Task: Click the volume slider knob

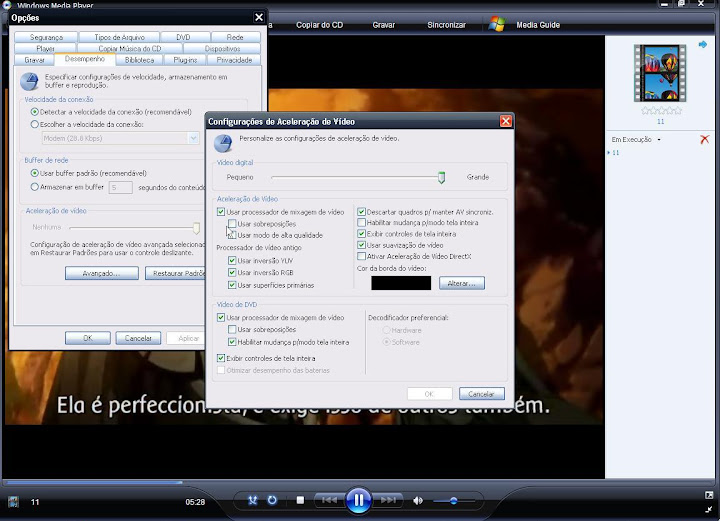Action: pyautogui.click(x=454, y=500)
